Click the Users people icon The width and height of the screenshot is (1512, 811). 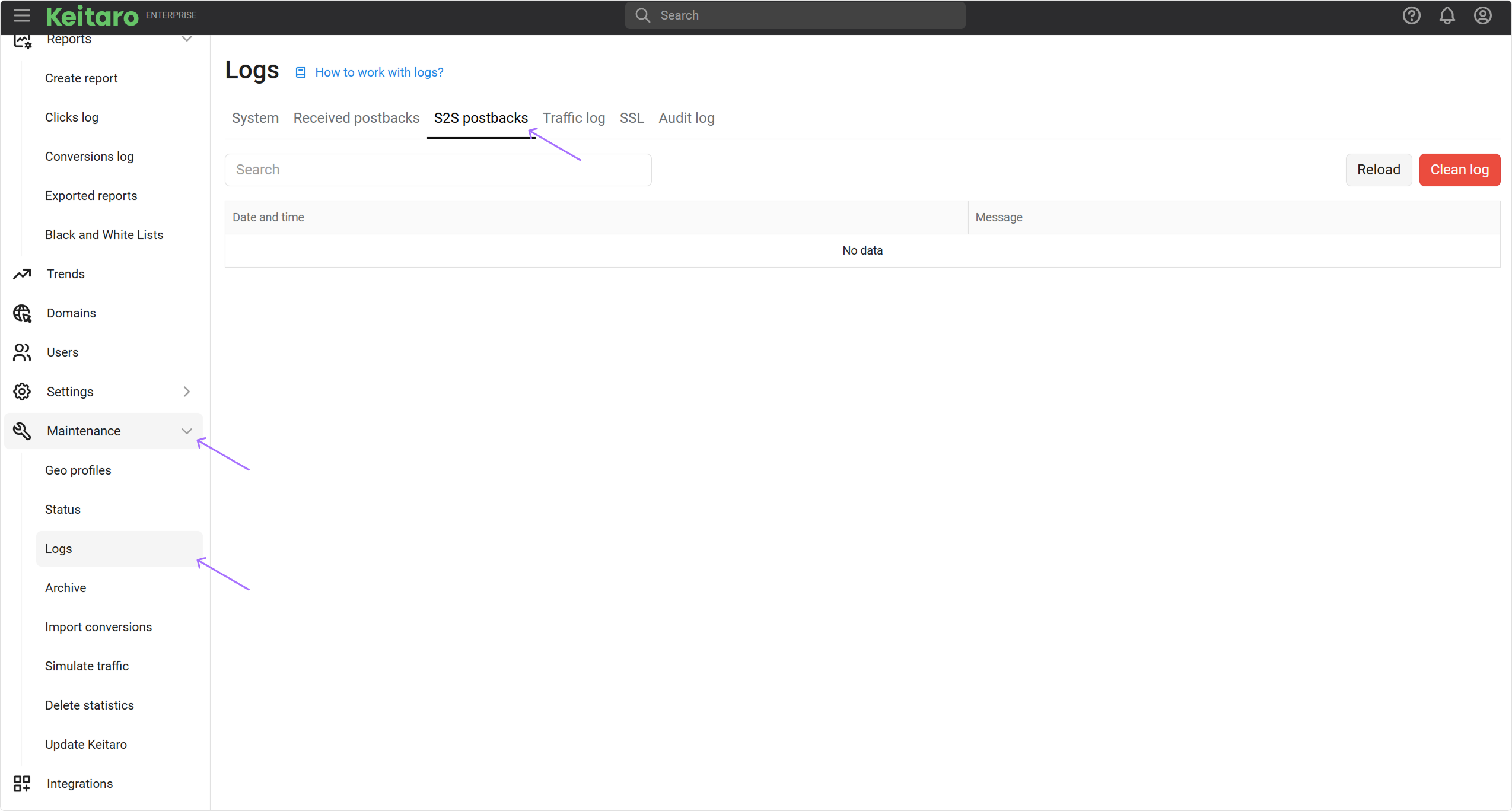point(22,352)
